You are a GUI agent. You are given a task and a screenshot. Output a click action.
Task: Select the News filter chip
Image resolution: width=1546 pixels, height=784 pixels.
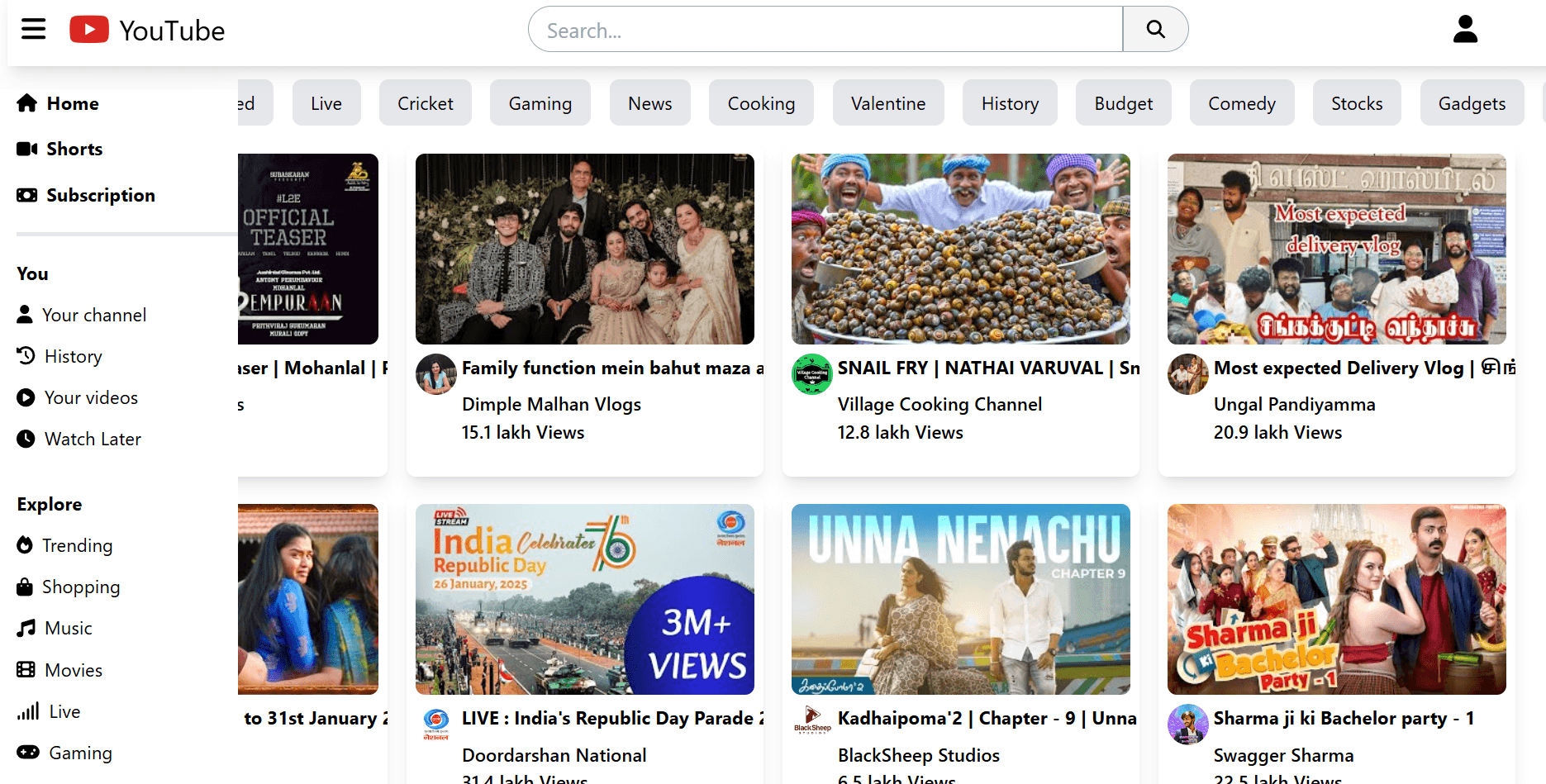[x=650, y=103]
